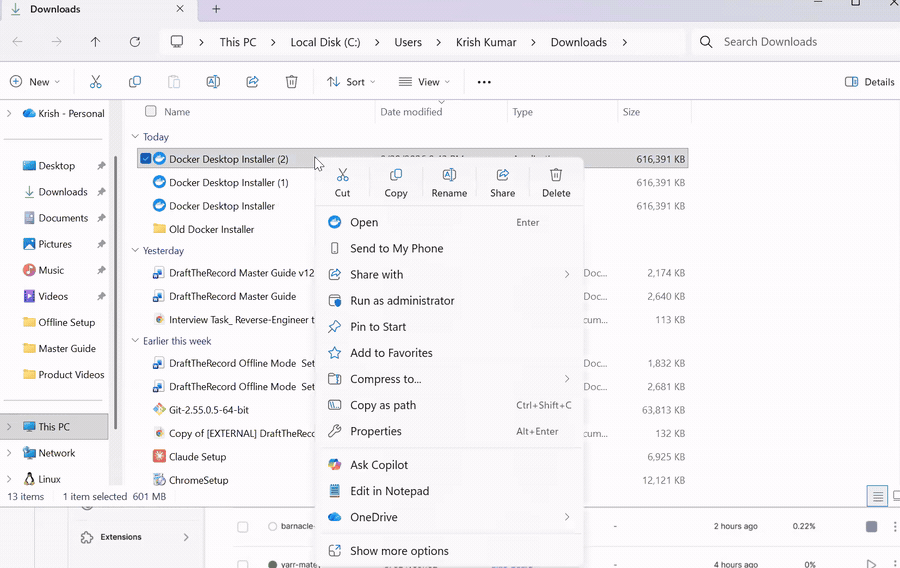Expand Network in navigation pane
The image size is (900, 568).
tap(9, 453)
